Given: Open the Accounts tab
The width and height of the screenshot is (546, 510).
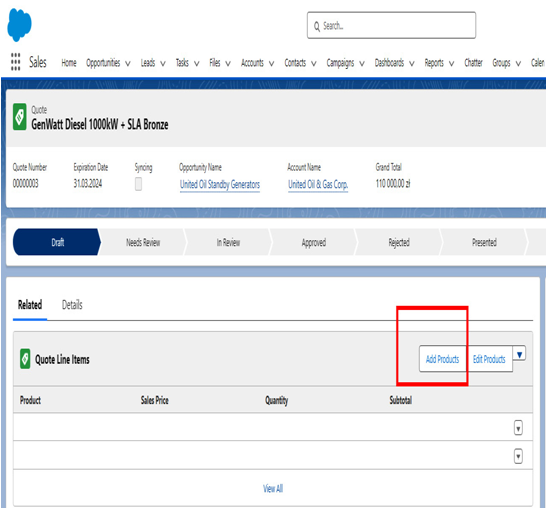Looking at the screenshot, I should tap(252, 63).
